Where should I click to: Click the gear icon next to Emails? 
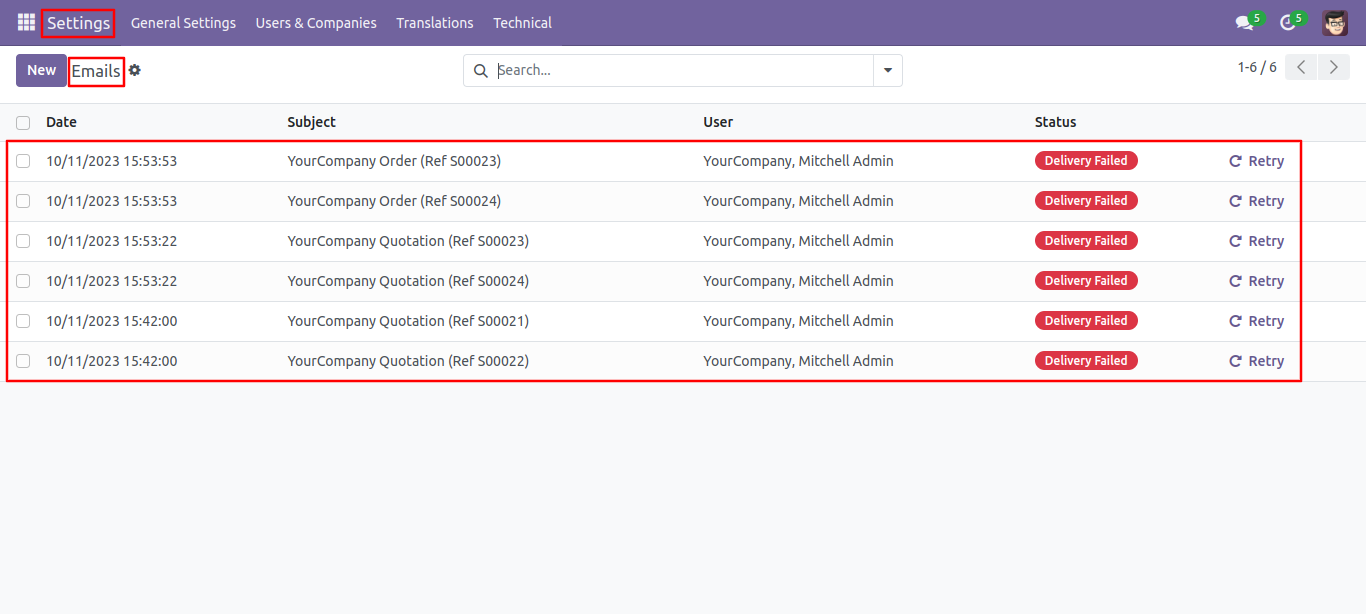(x=135, y=70)
